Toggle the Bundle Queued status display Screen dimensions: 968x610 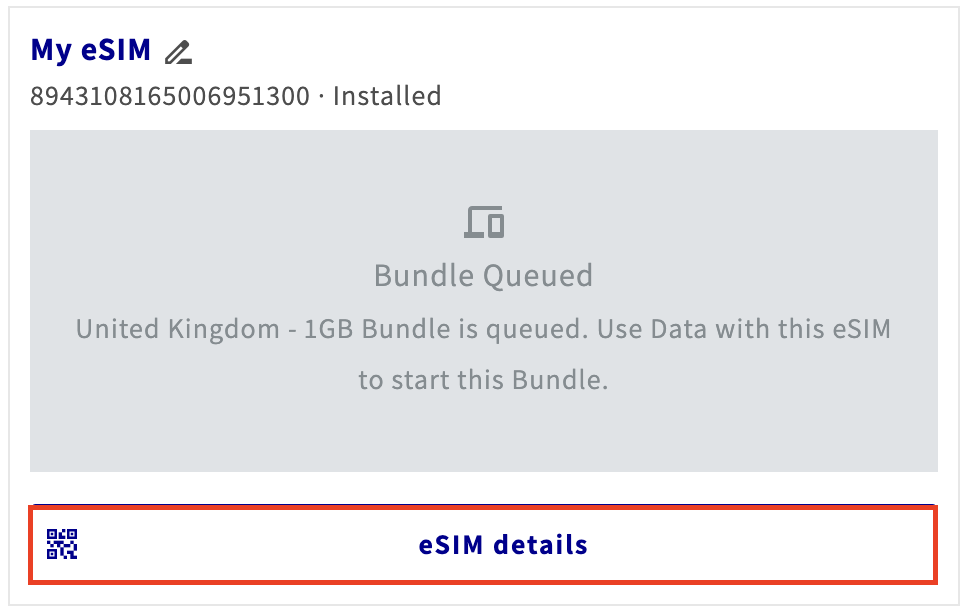pos(484,275)
